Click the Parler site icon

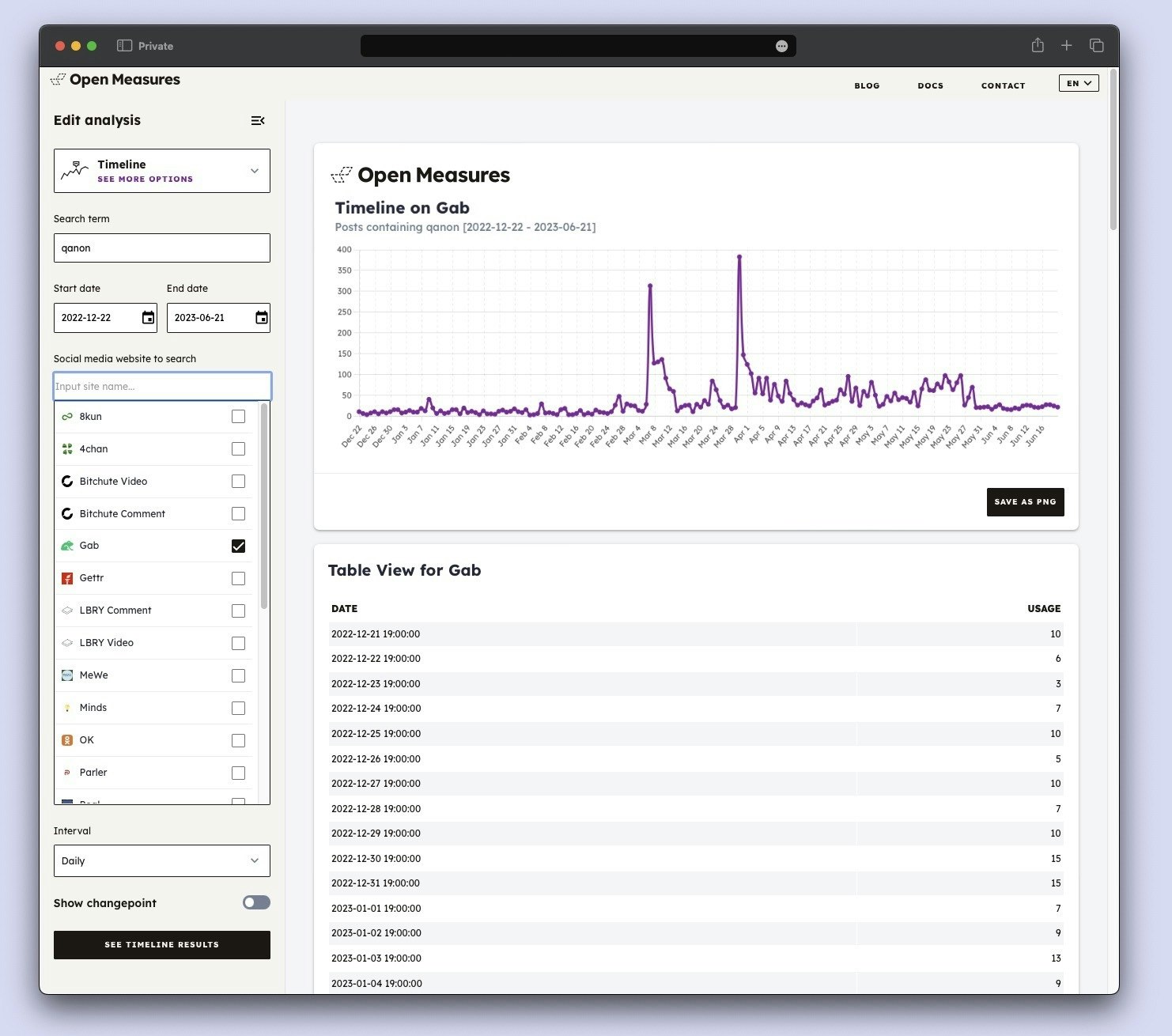[x=67, y=773]
